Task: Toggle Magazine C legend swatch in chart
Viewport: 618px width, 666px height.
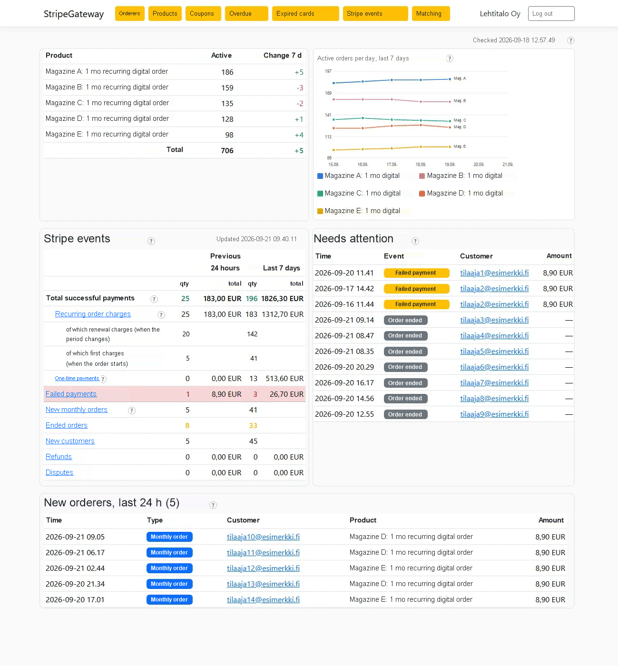Action: click(x=320, y=193)
